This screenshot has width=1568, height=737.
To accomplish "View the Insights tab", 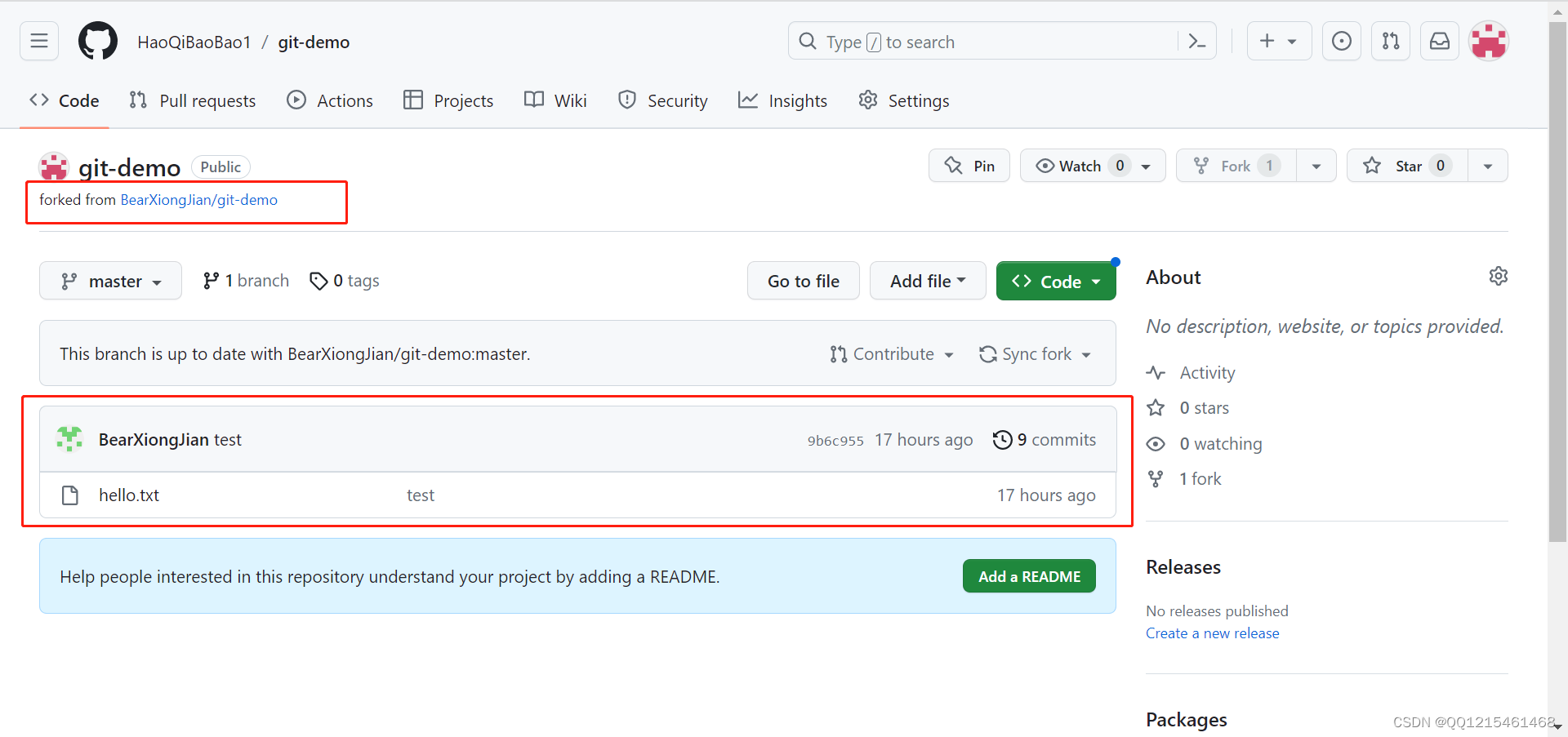I will tap(782, 100).
